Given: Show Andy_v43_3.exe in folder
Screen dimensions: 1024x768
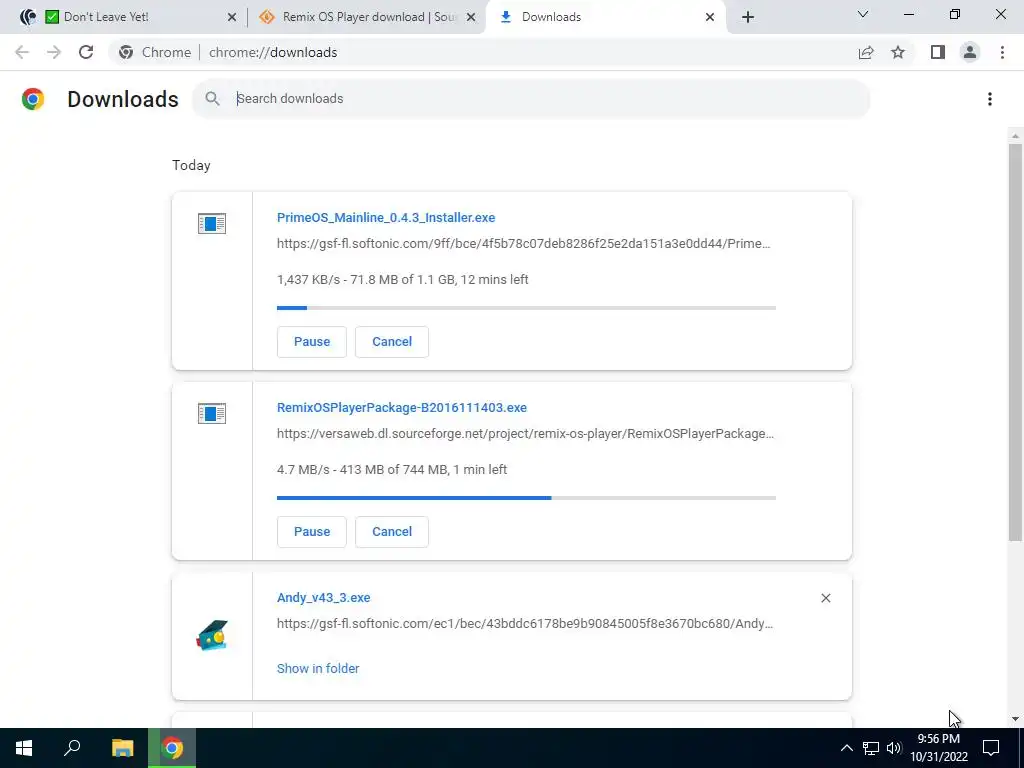Looking at the screenshot, I should tap(318, 668).
